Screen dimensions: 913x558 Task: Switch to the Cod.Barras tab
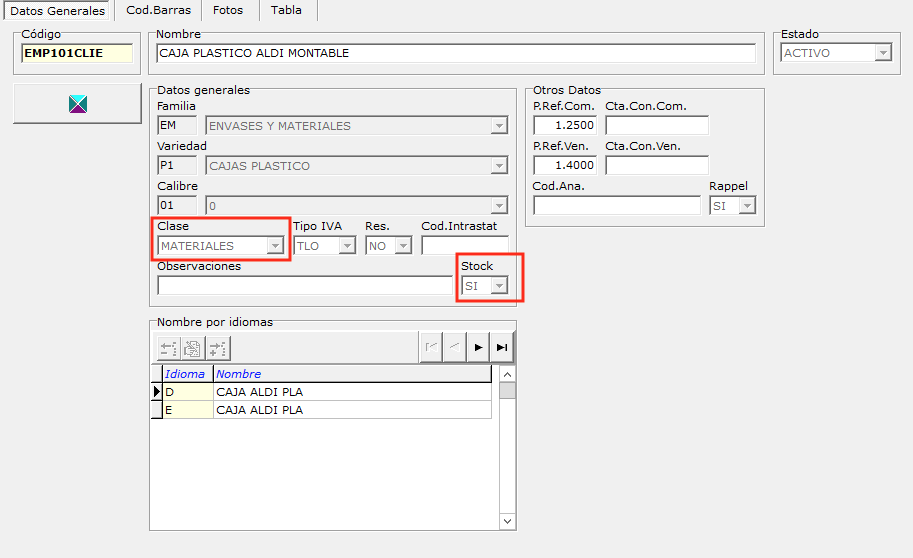tap(157, 10)
